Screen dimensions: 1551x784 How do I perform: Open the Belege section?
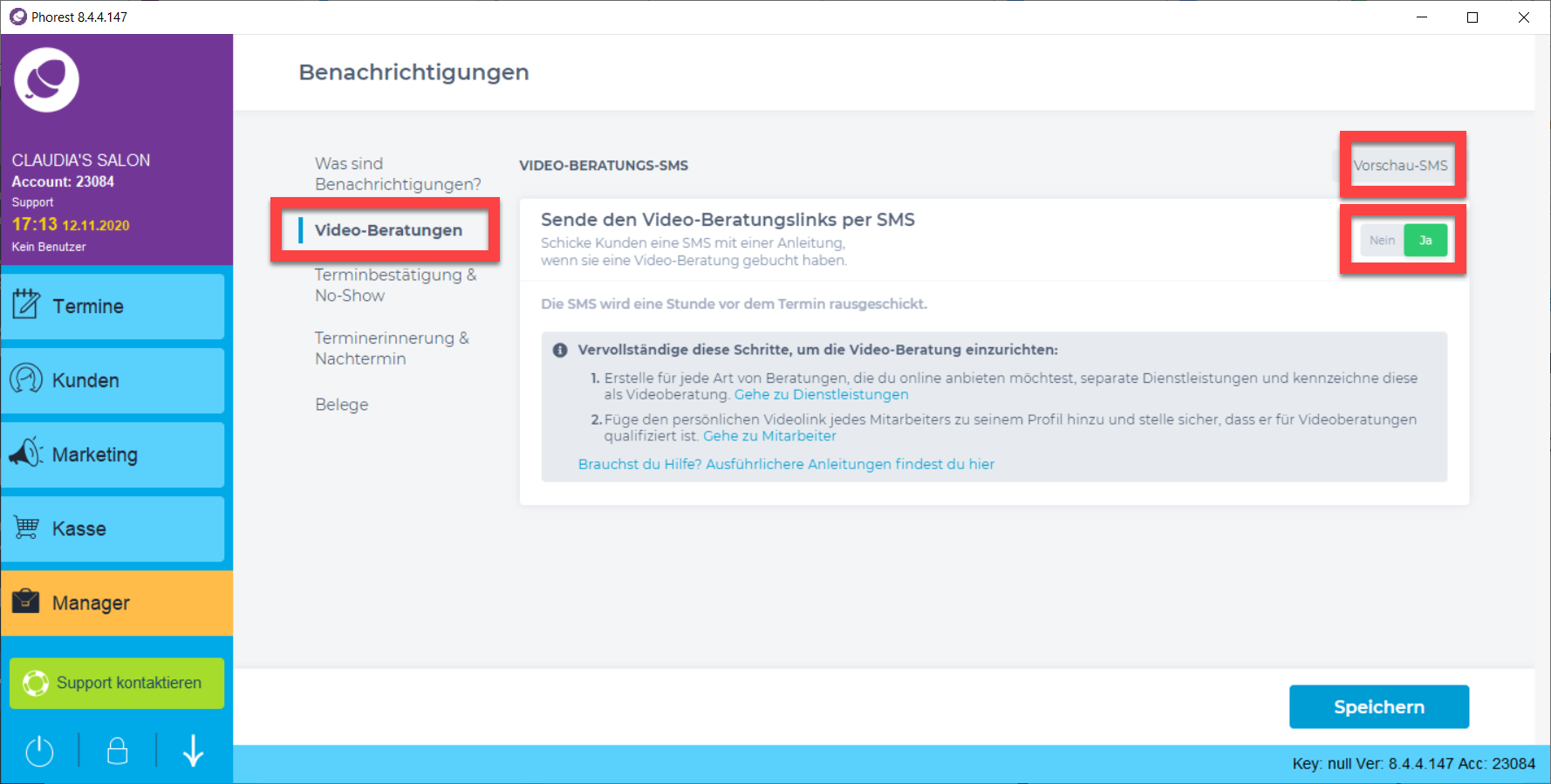click(x=341, y=405)
